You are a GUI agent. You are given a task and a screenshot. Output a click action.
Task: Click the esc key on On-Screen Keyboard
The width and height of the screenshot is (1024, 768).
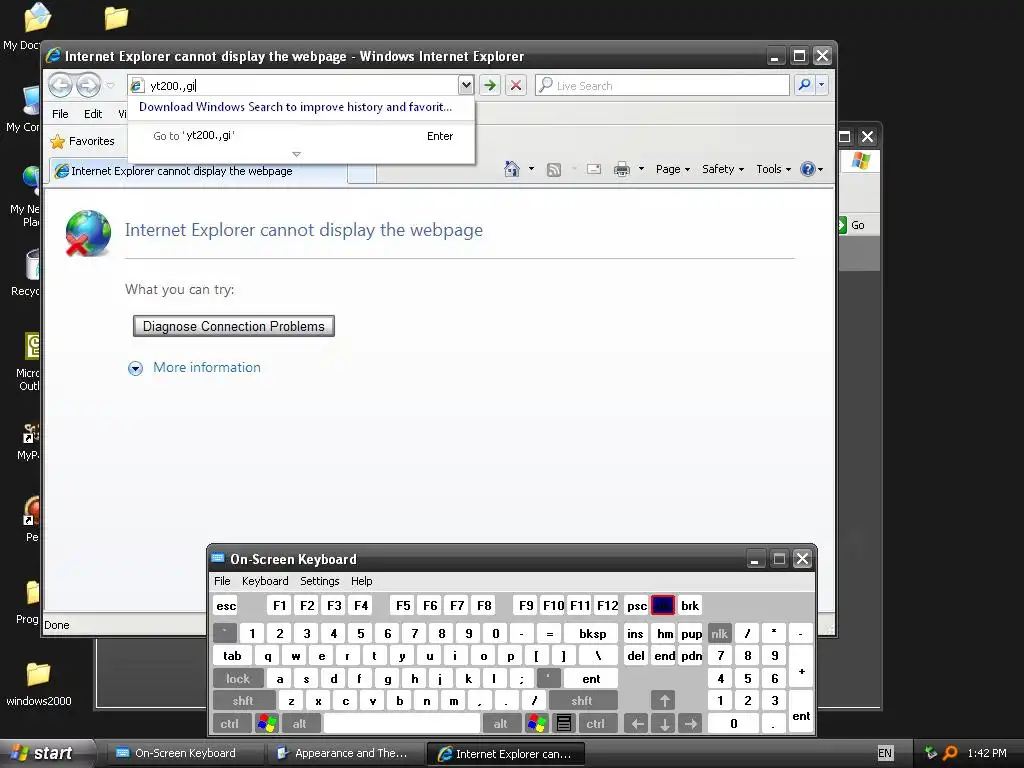(x=226, y=605)
